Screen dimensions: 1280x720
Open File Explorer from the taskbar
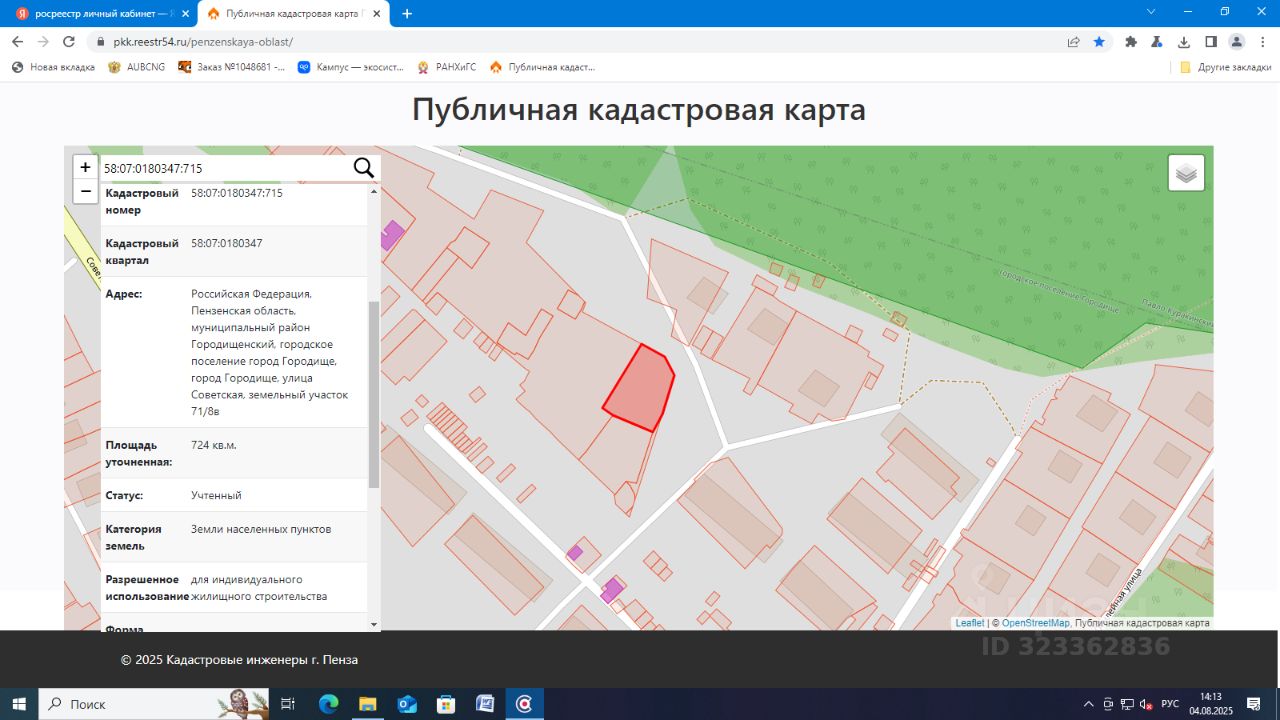coord(368,704)
